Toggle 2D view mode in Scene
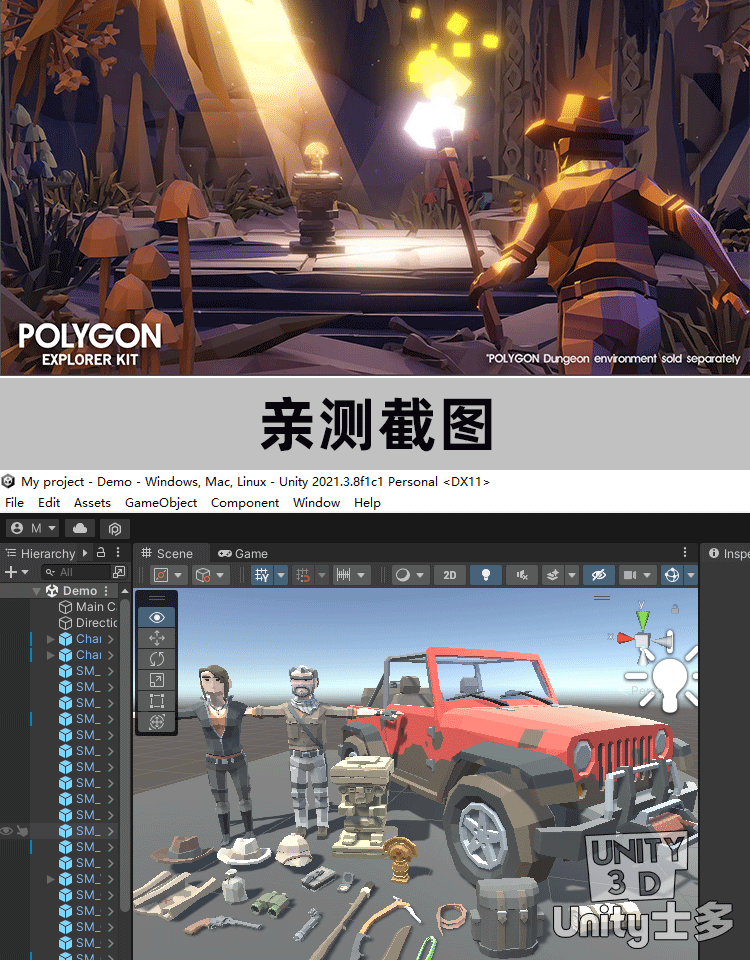Screen dimensions: 750x960 450,575
